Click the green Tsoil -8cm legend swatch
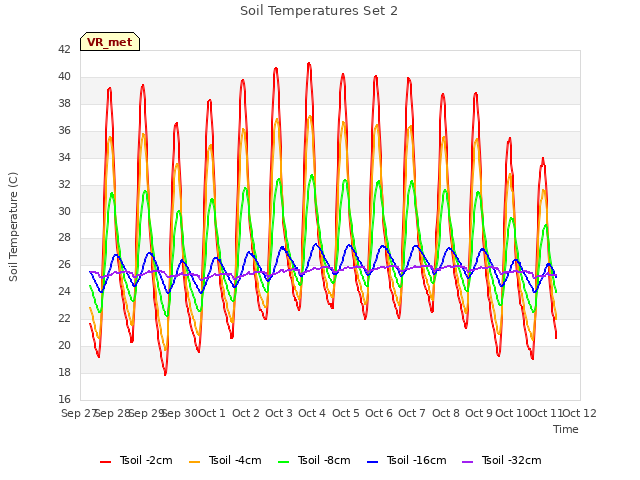Image resolution: width=640 pixels, height=480 pixels. 283,462
